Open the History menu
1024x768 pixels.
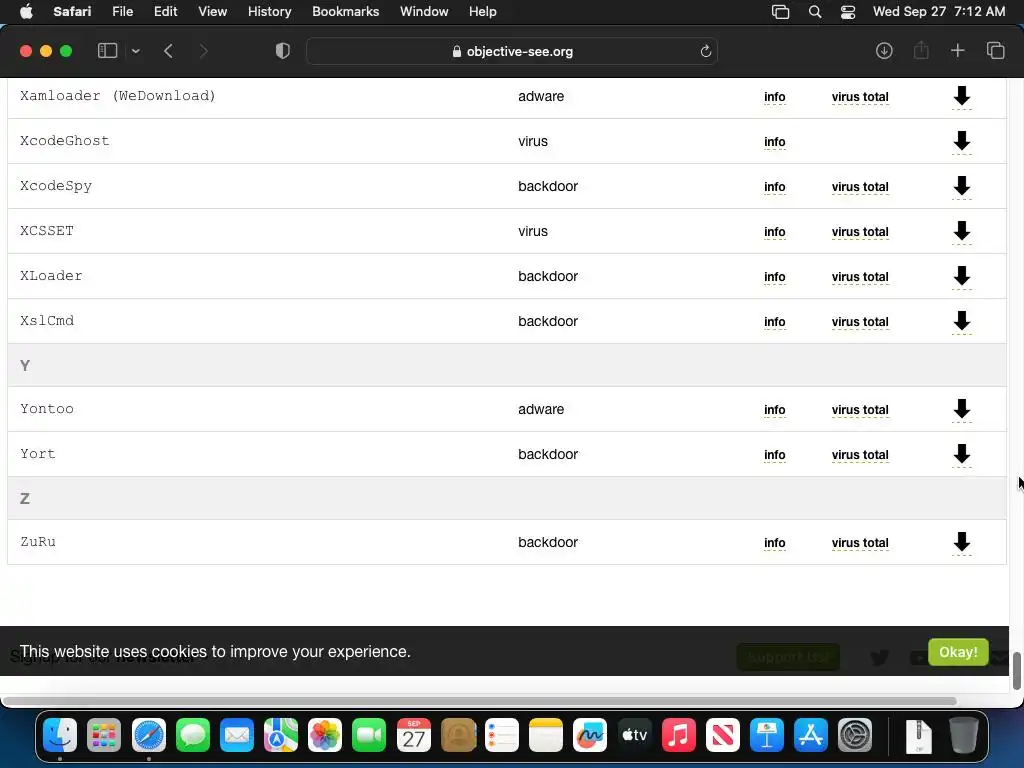coord(269,12)
